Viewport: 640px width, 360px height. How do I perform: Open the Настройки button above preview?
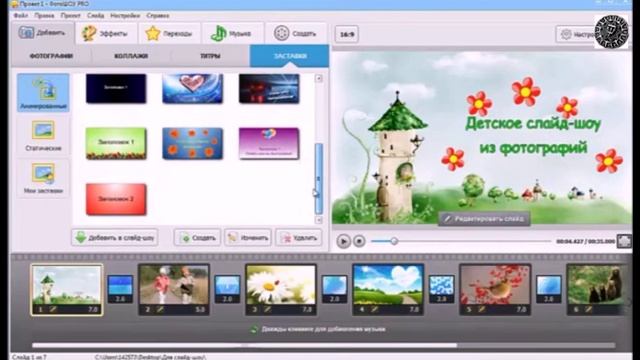pos(575,34)
